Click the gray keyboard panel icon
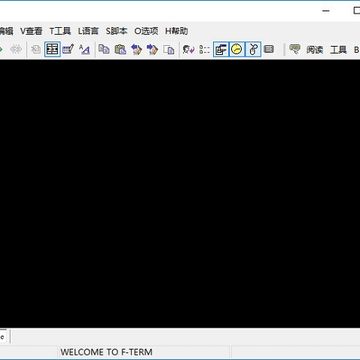Image resolution: width=360 pixels, height=360 pixels. pyautogui.click(x=269, y=50)
